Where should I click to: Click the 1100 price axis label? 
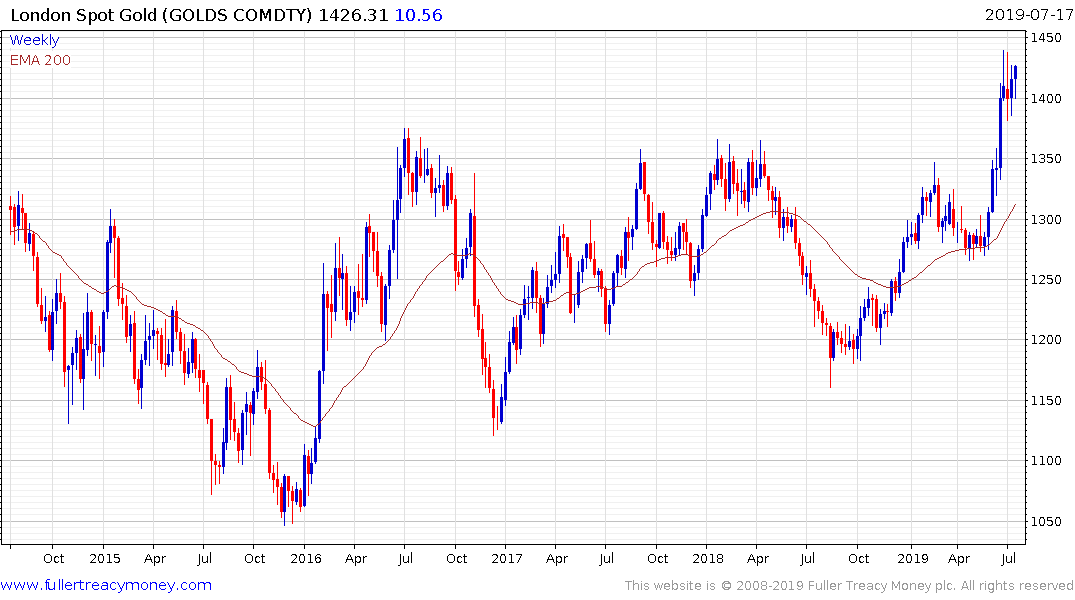[1046, 461]
